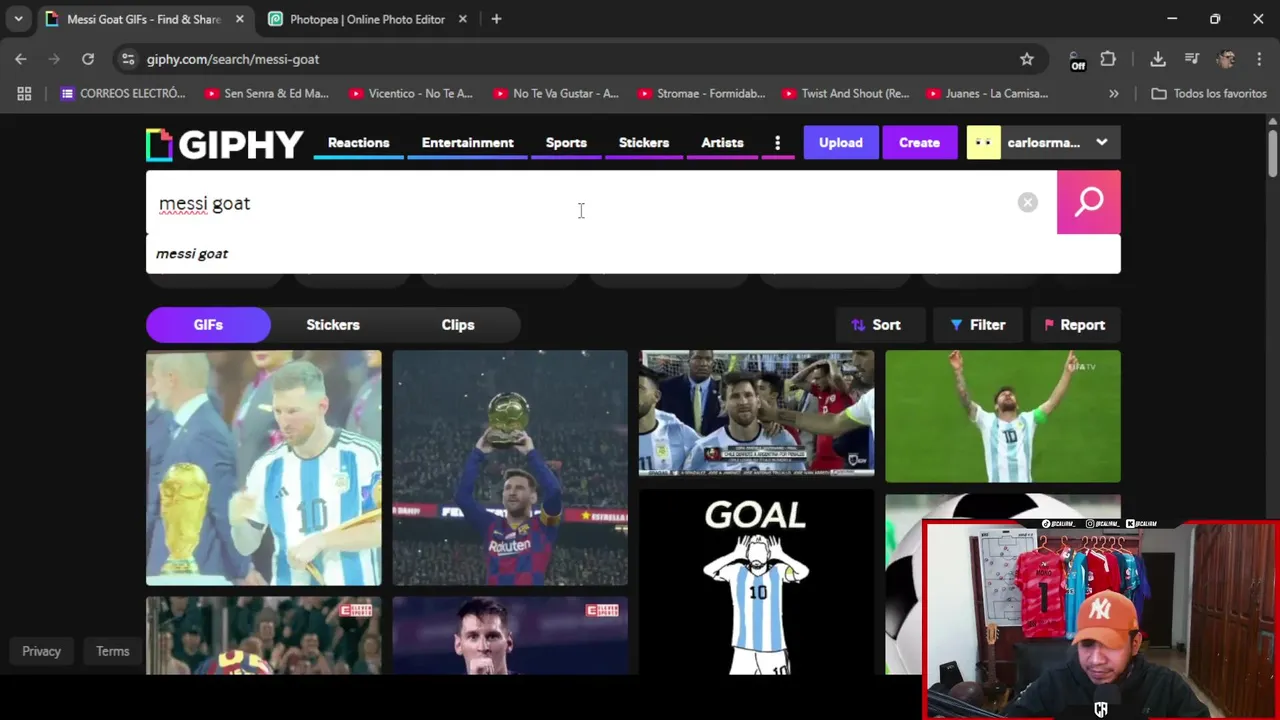1280x720 pixels.
Task: Click the Create button
Action: click(x=919, y=142)
